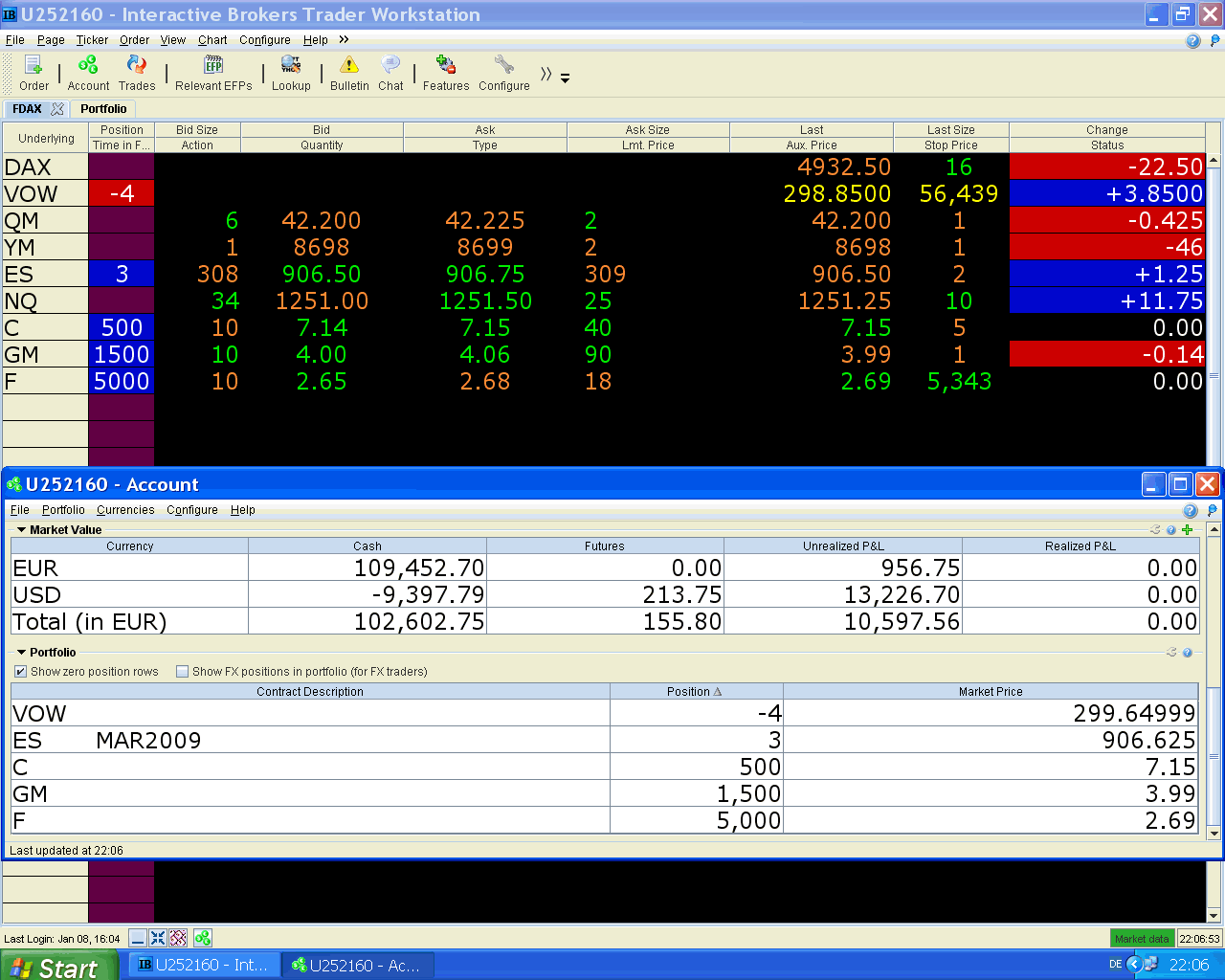Click the Market data status indicator

tap(1142, 939)
